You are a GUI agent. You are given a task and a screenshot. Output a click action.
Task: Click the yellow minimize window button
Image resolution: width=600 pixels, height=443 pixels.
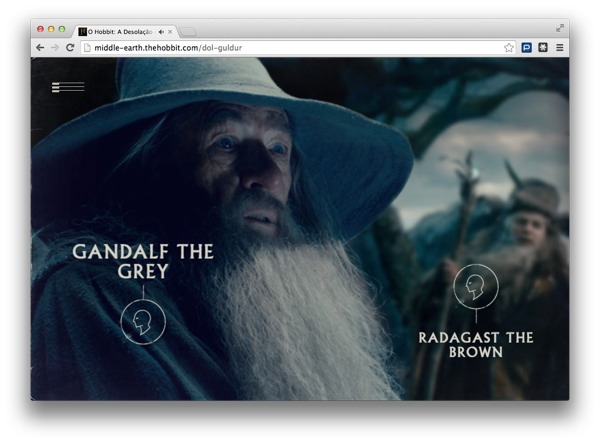51,29
